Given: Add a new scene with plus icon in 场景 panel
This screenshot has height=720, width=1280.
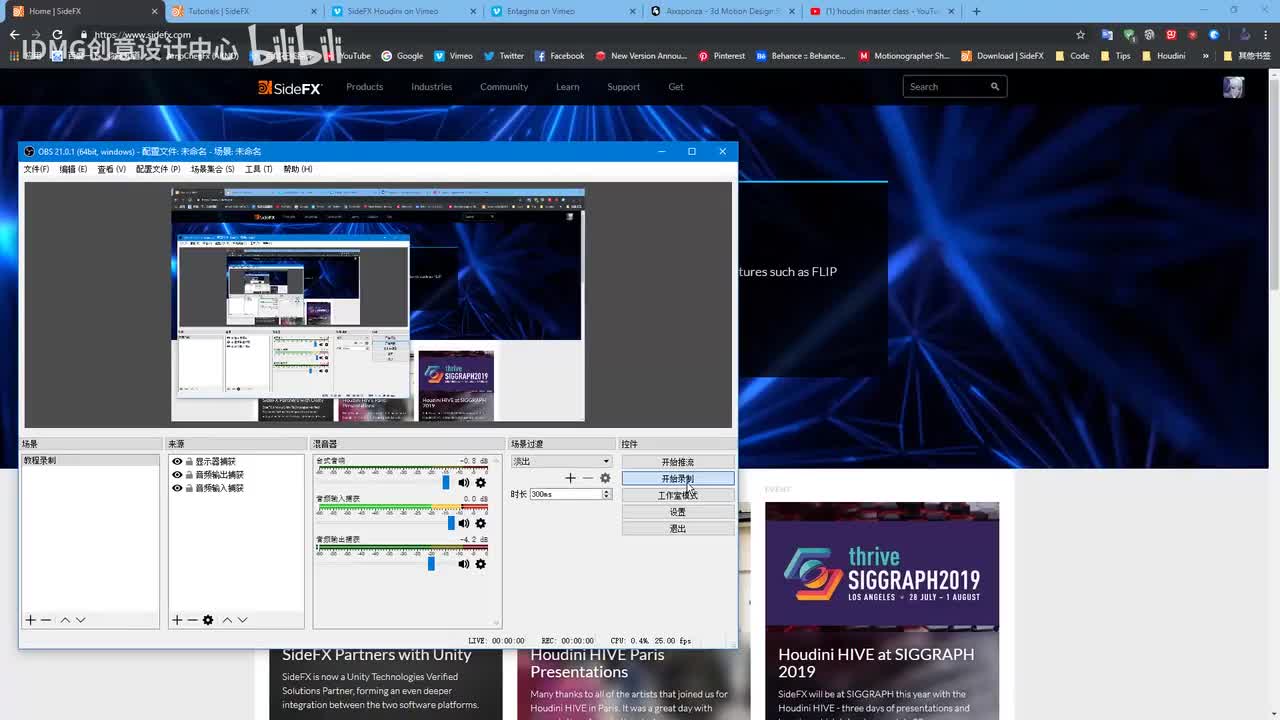Looking at the screenshot, I should [30, 620].
